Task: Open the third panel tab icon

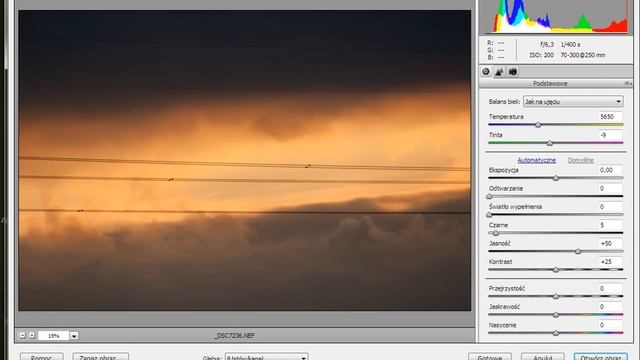Action: [513, 72]
